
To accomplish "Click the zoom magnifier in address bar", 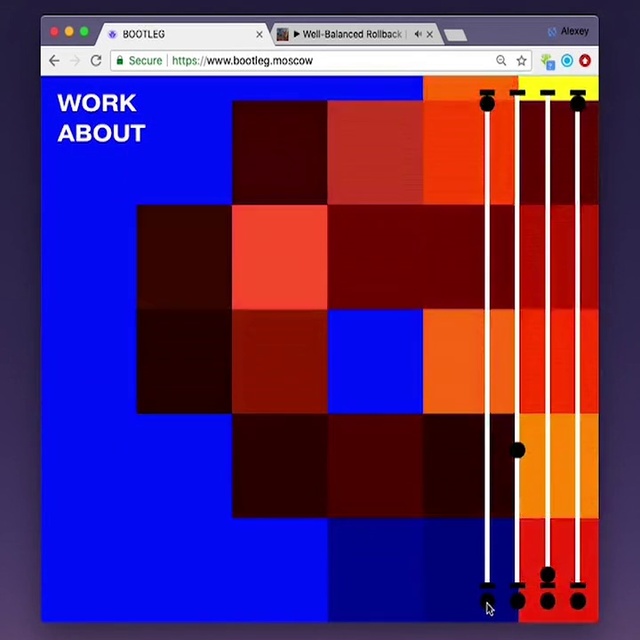I will click(501, 61).
